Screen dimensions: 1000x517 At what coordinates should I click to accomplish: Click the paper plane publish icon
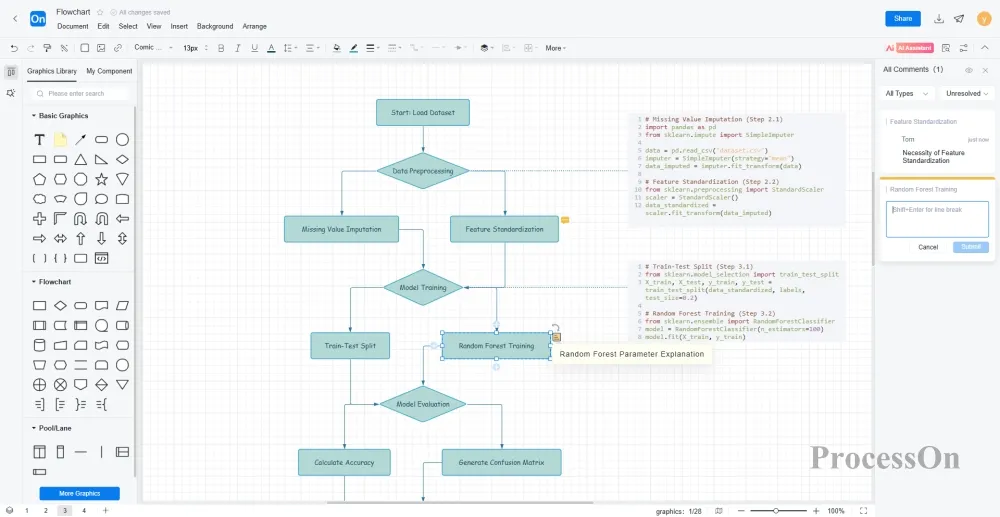click(x=959, y=18)
